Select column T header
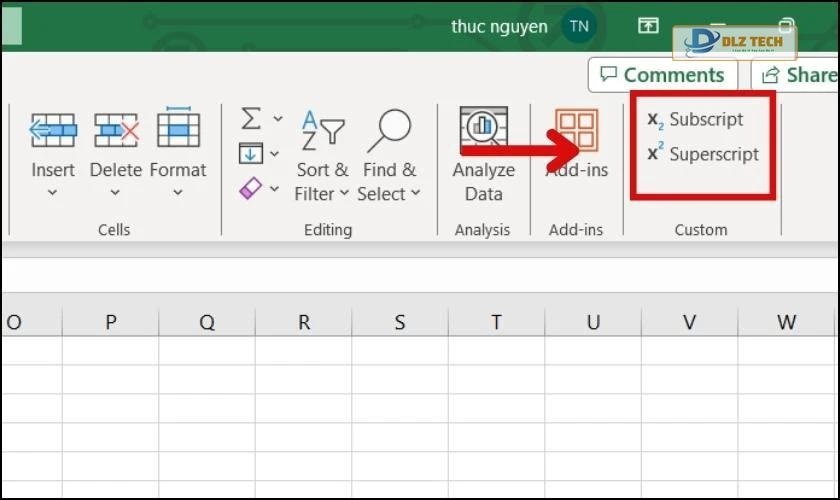The height and width of the screenshot is (500, 840). click(x=496, y=322)
